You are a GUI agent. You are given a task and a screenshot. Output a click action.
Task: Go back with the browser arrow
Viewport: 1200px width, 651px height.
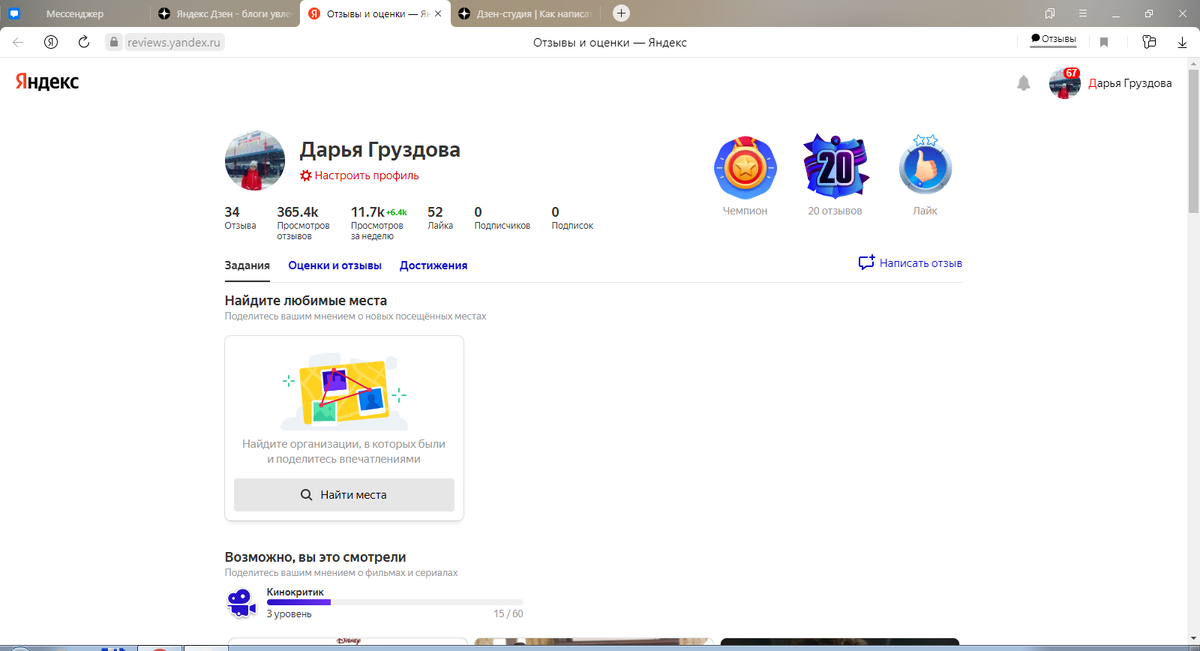coord(18,42)
